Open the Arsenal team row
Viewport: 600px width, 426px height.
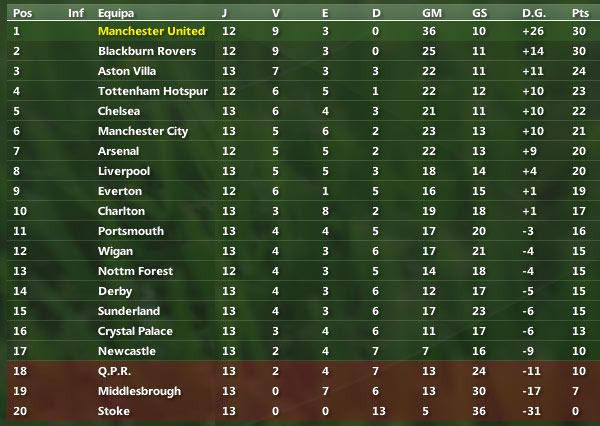pyautogui.click(x=118, y=151)
